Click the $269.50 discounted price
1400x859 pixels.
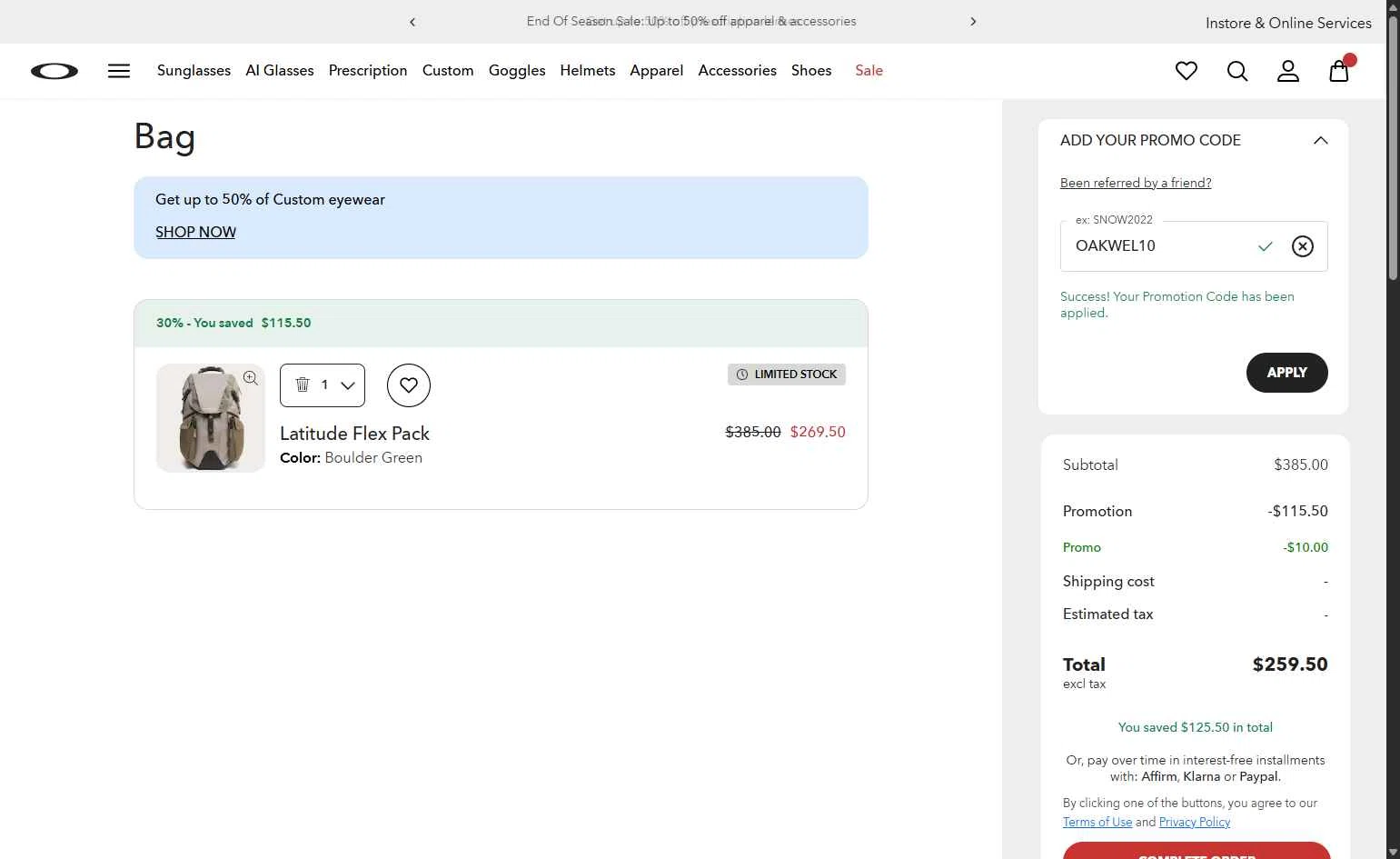point(818,433)
